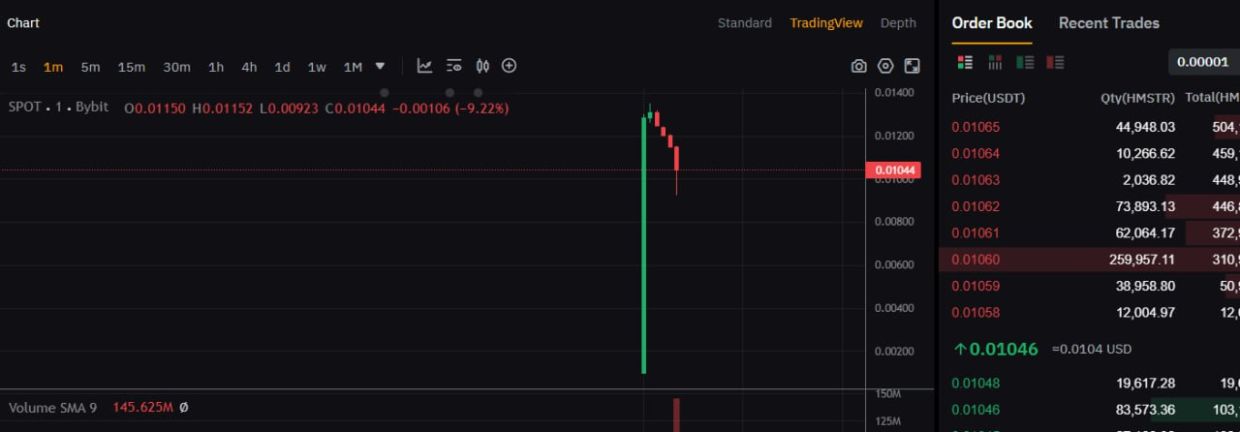The width and height of the screenshot is (1240, 432).
Task: Switch to the Recent Trades tab
Action: pos(1109,22)
